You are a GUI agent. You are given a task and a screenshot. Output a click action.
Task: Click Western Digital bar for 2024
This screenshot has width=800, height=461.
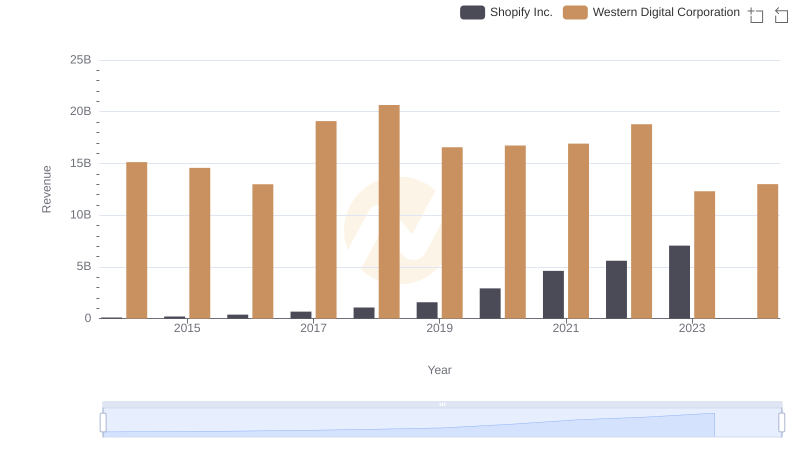click(x=767, y=251)
